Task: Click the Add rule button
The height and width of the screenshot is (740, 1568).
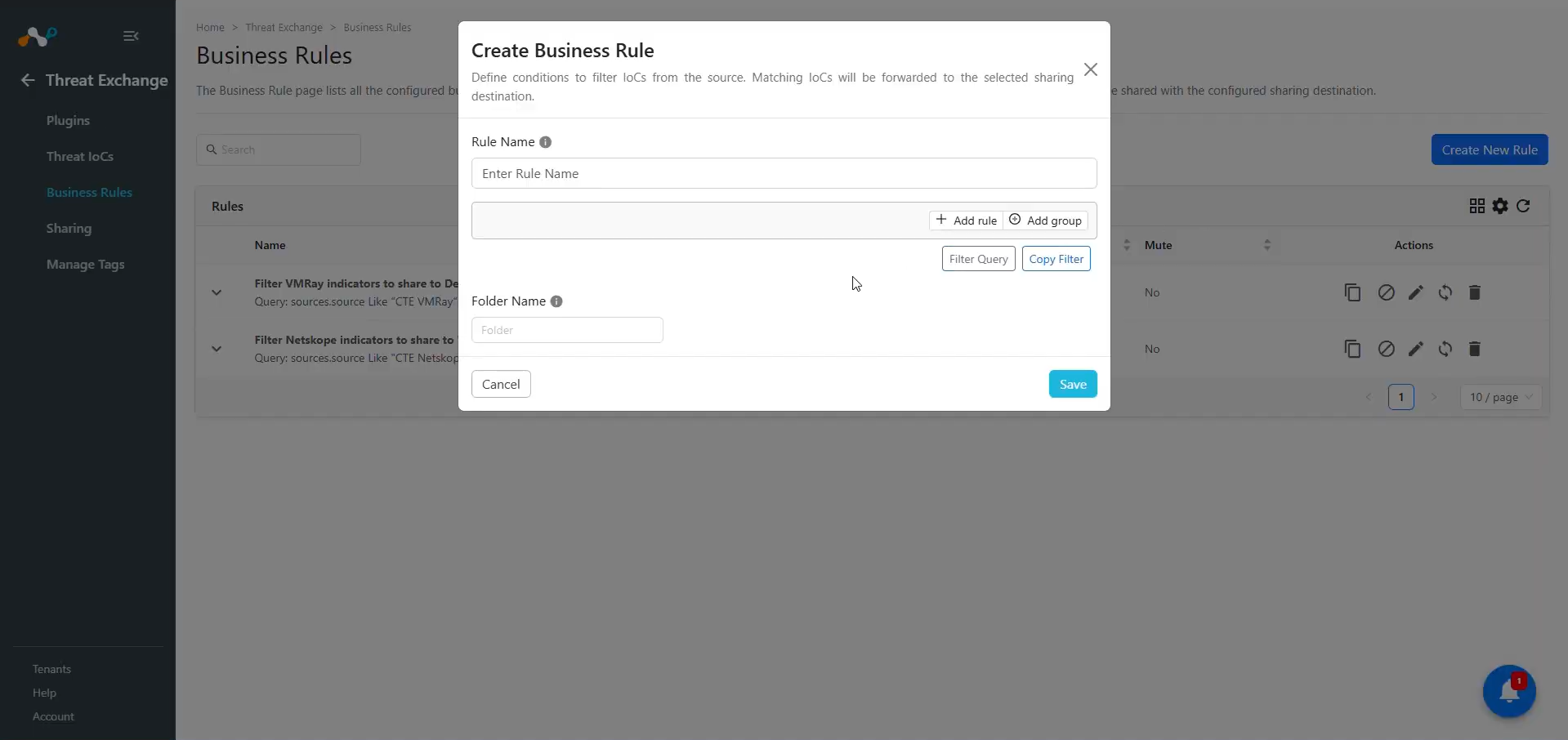Action: pyautogui.click(x=967, y=221)
